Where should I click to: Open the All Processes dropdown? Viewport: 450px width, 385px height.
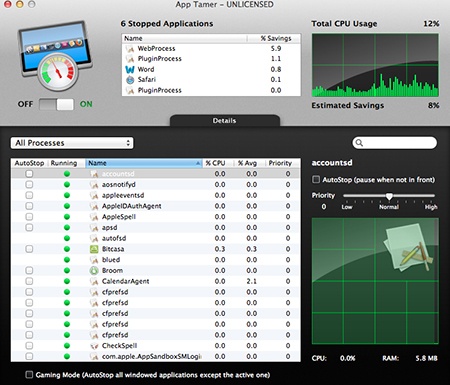(72, 143)
